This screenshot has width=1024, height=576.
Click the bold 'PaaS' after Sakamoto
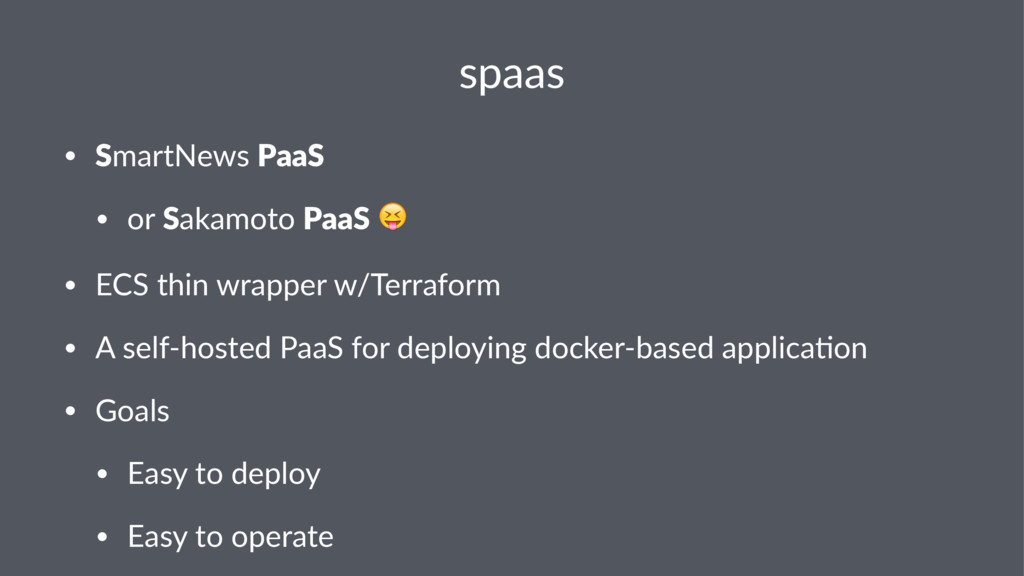[336, 218]
